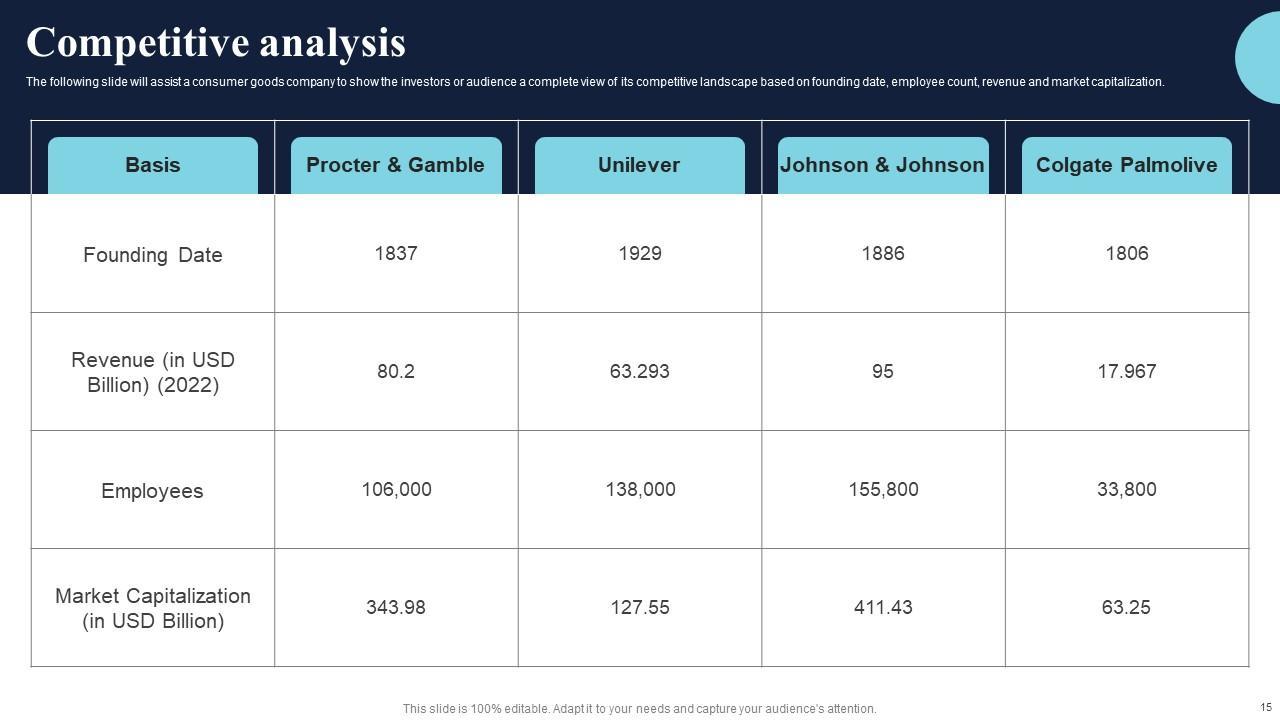Click the slide description subtitle text
Viewport: 1280px width, 720px height.
click(x=595, y=82)
